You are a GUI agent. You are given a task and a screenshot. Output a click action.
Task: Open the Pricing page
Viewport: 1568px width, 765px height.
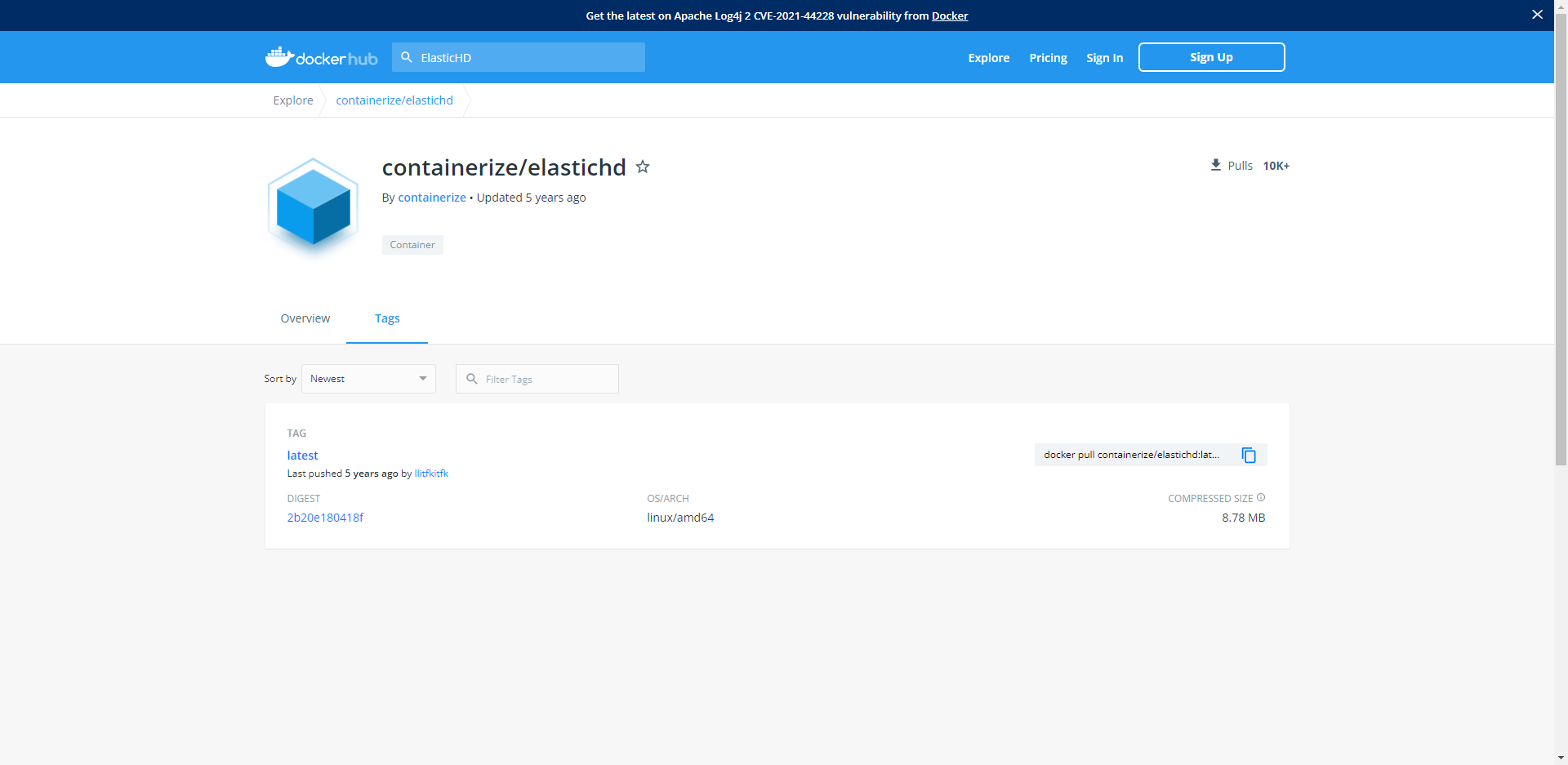1049,58
